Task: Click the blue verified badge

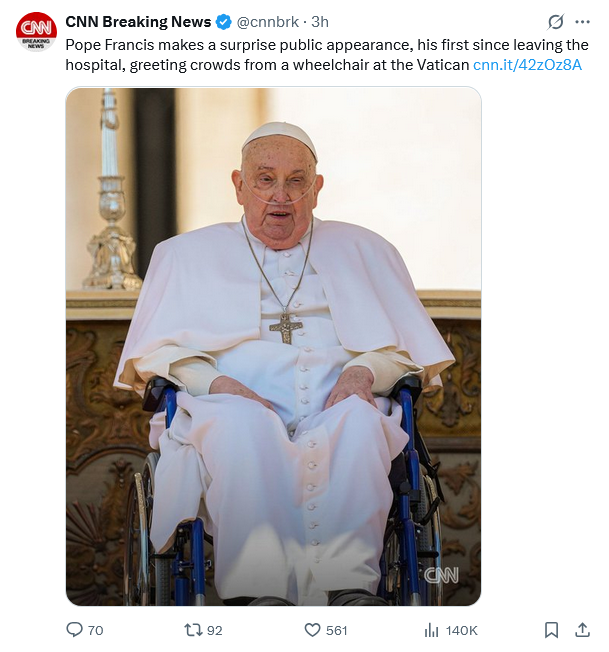Action: 224,22
